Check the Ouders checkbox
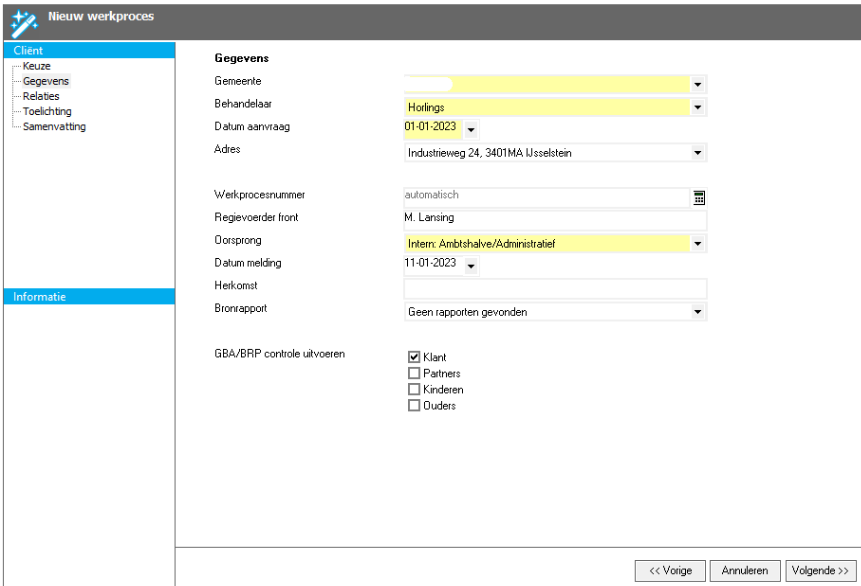This screenshot has height=586, width=861. pyautogui.click(x=414, y=405)
